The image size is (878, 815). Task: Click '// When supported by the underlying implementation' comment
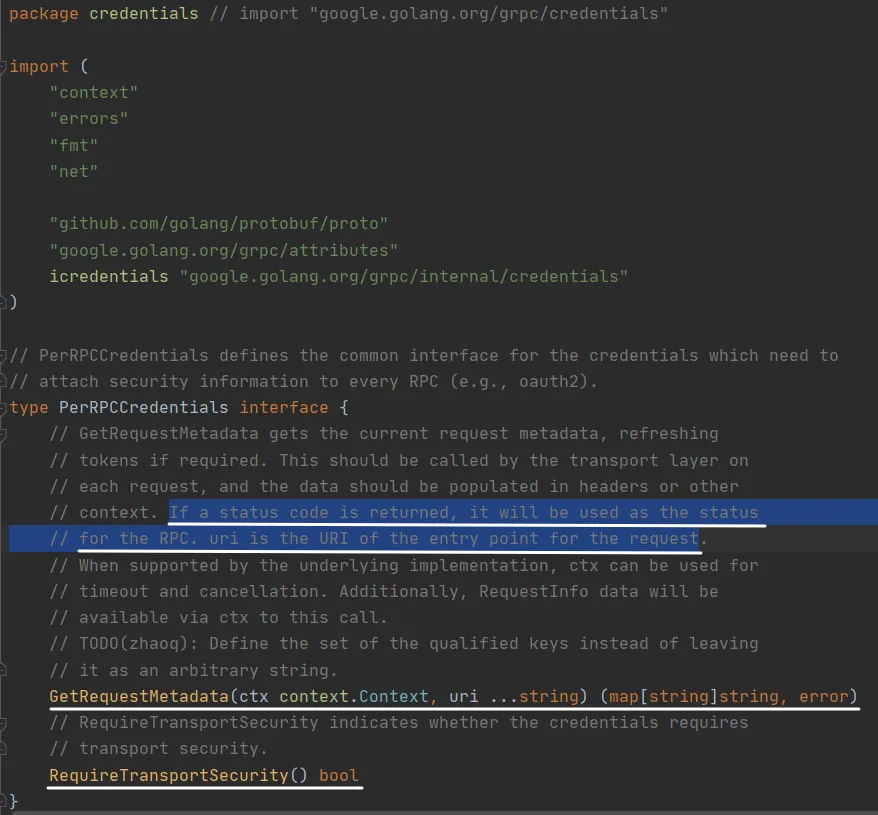(x=404, y=566)
